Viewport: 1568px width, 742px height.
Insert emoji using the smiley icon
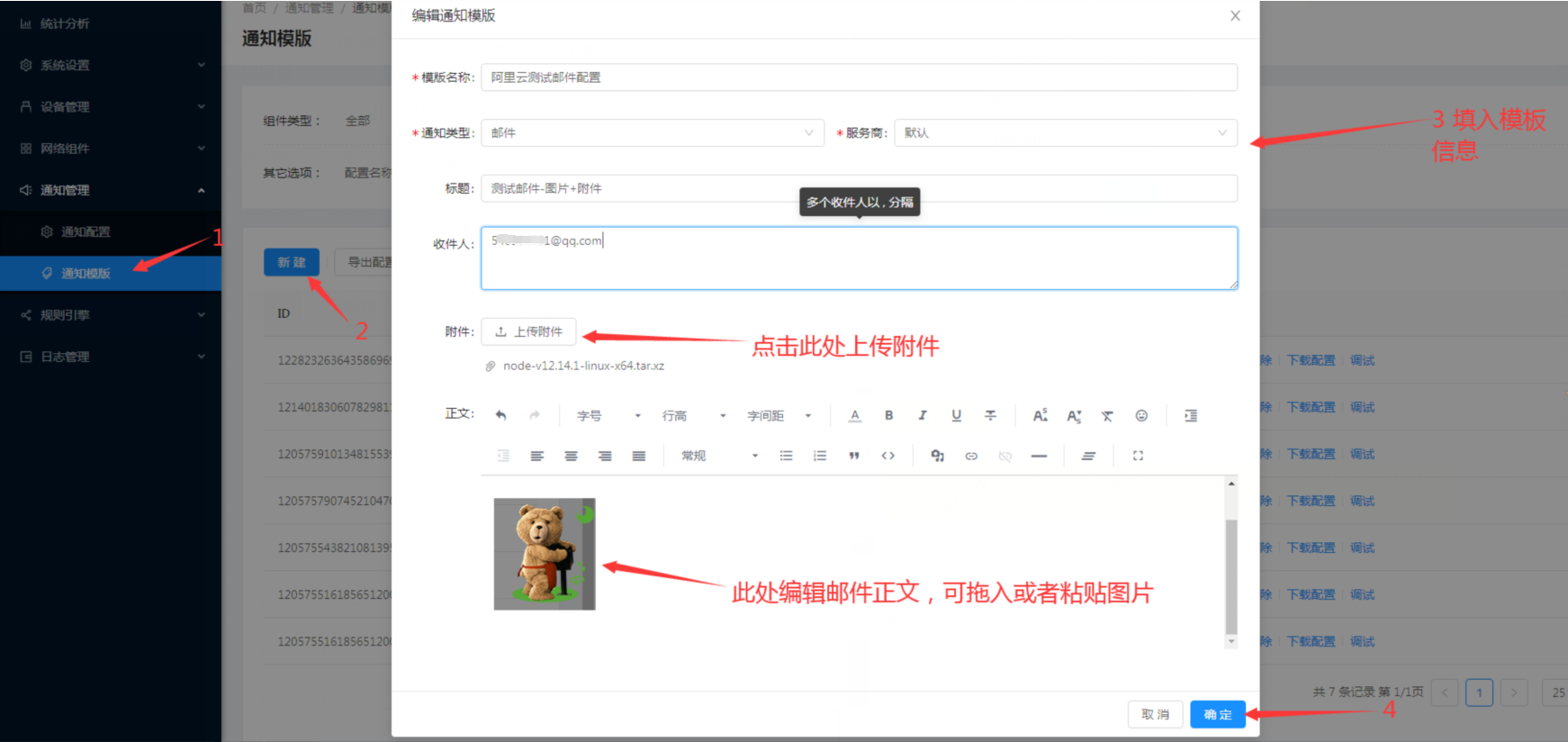tap(1140, 415)
